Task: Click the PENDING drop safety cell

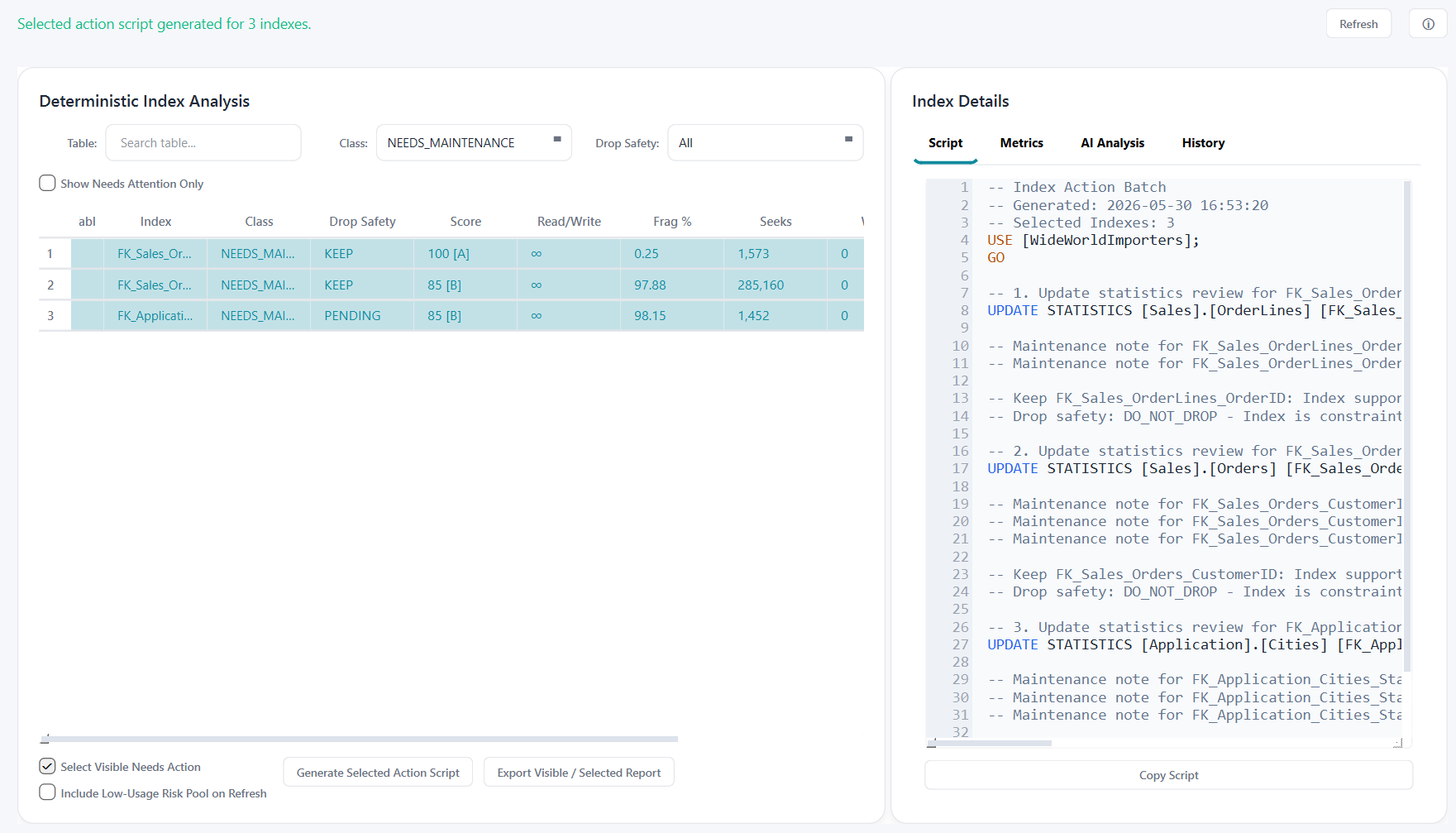Action: tap(362, 316)
